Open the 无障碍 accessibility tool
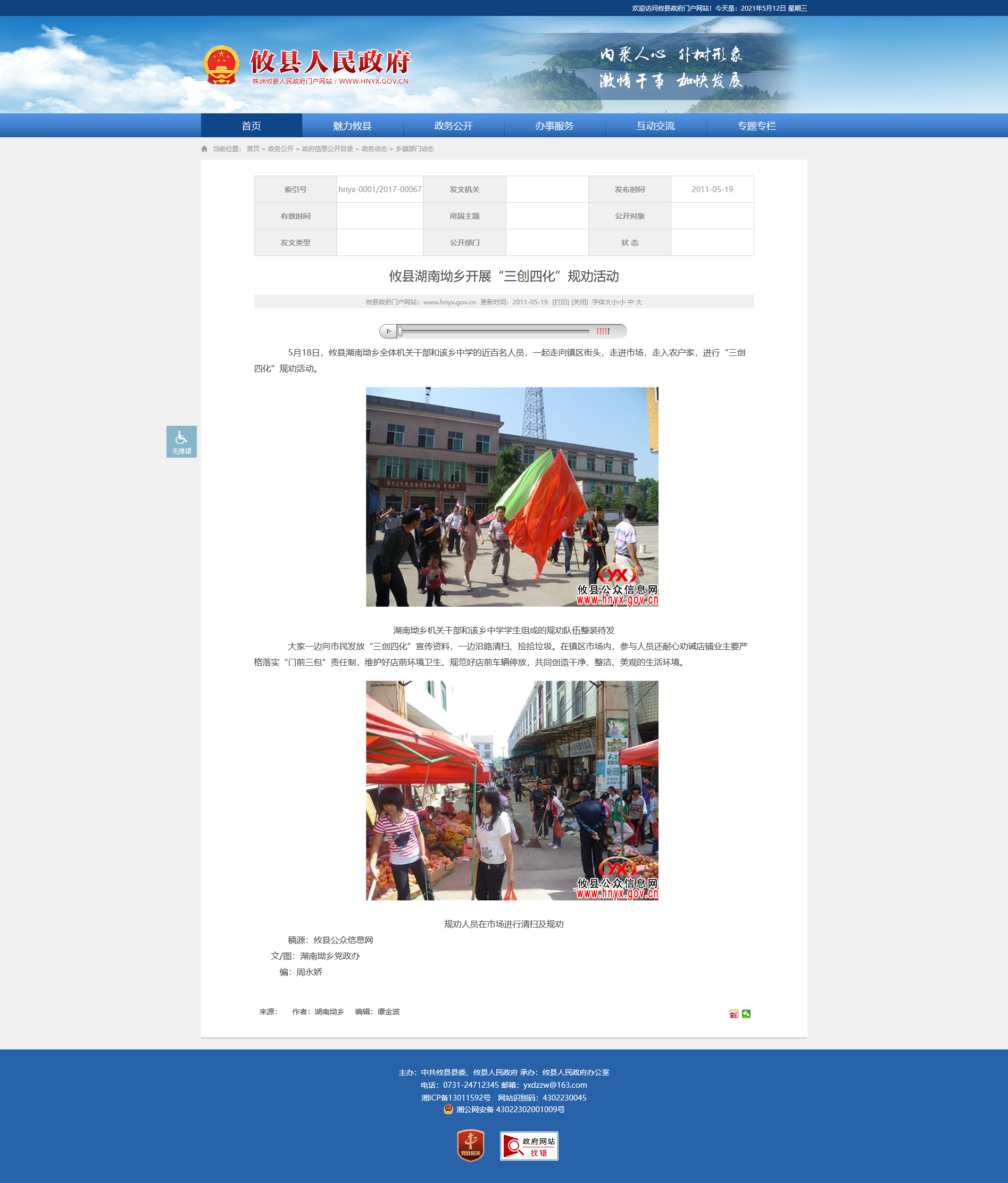Screen dimensions: 1008x1183 tap(181, 441)
